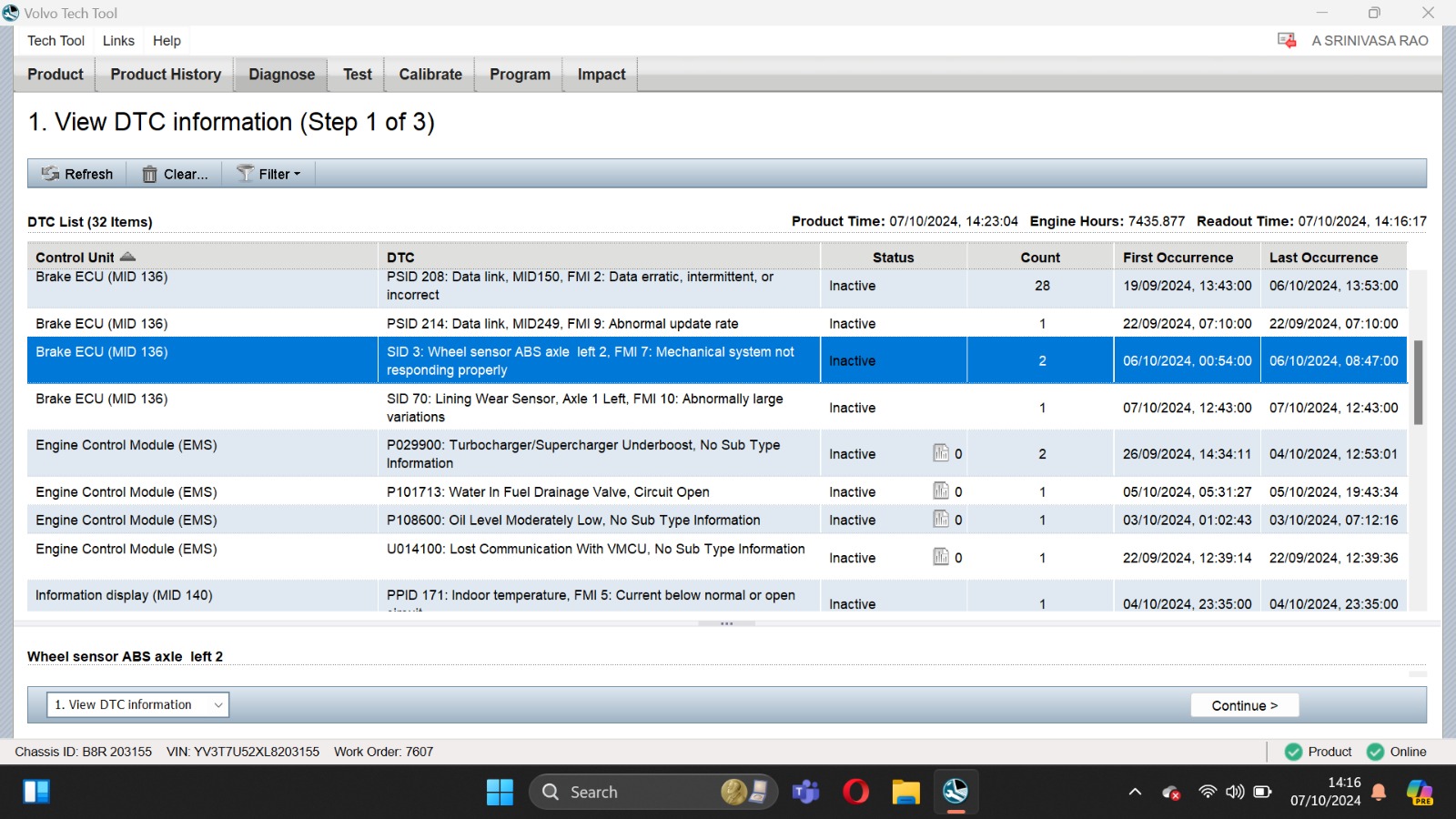
Task: Open the widgets panel icon on taskbar
Action: [36, 792]
